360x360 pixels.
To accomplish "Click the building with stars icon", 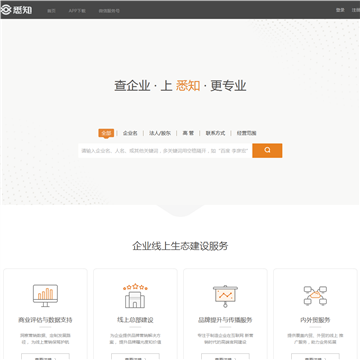I will click(135, 296).
